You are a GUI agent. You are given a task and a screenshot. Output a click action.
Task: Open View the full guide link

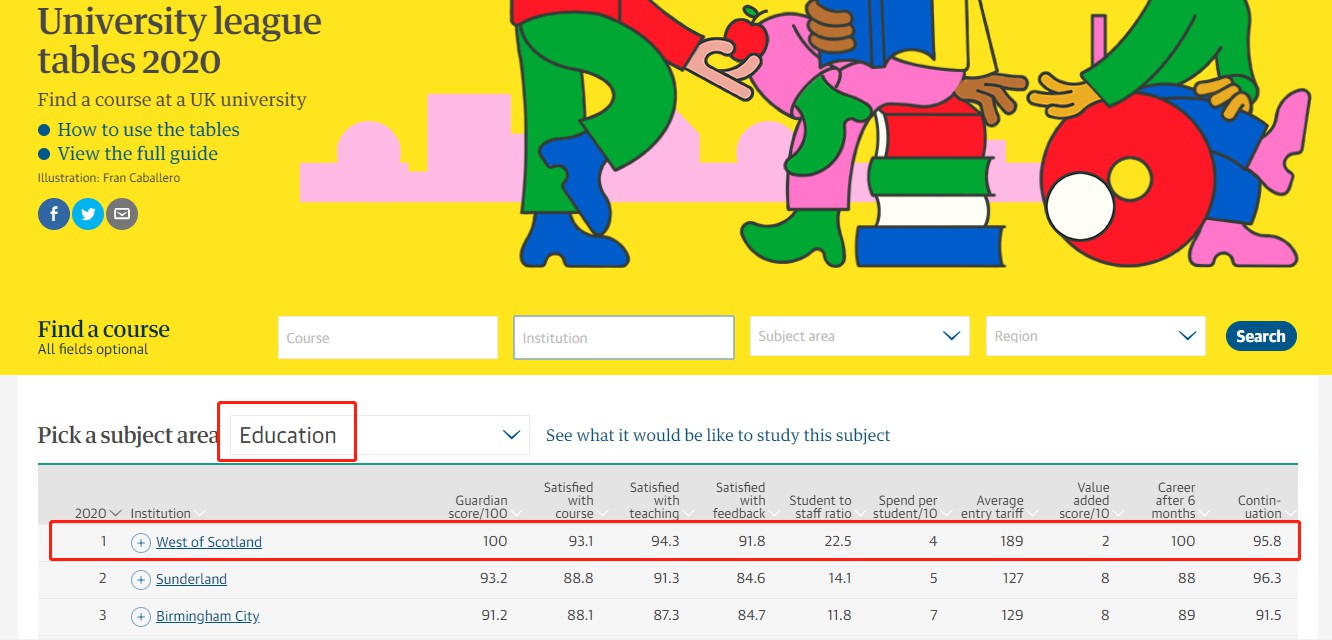137,154
